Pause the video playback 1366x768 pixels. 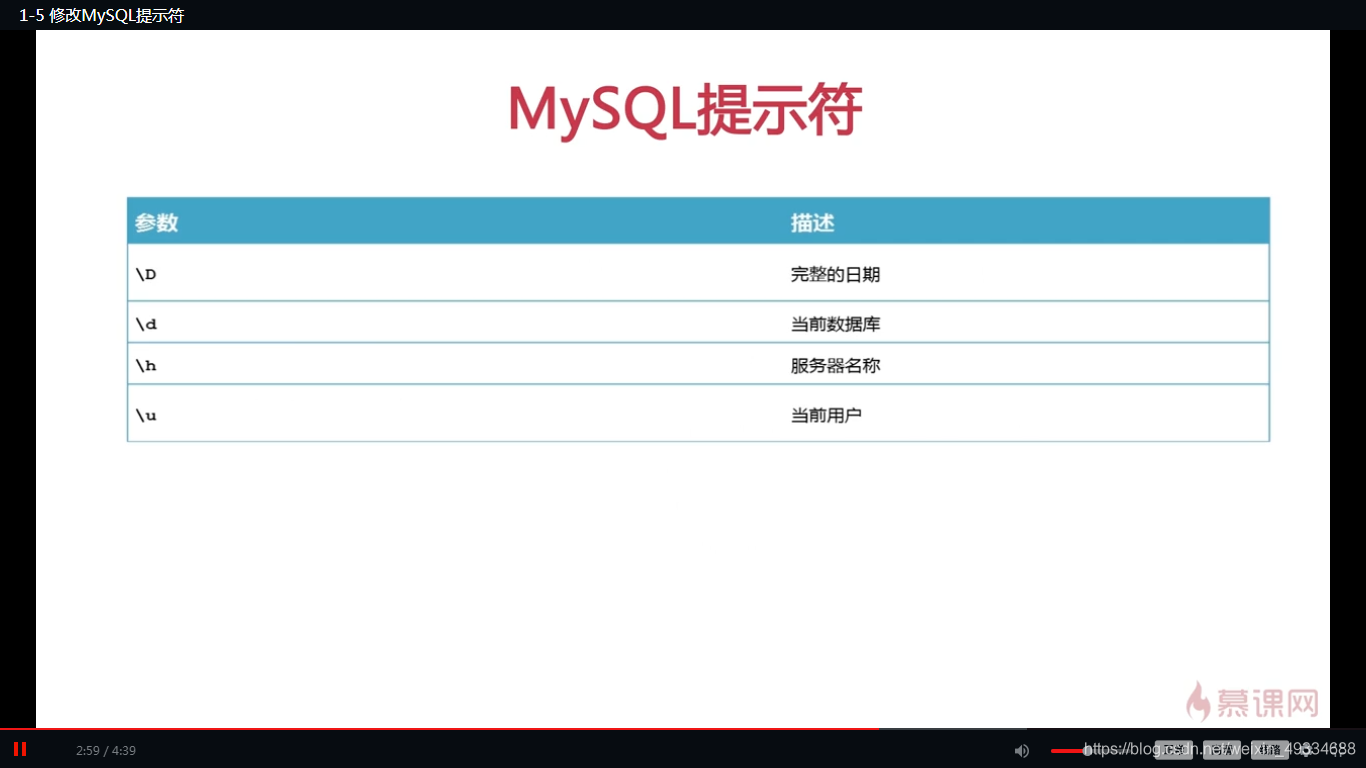[20, 749]
